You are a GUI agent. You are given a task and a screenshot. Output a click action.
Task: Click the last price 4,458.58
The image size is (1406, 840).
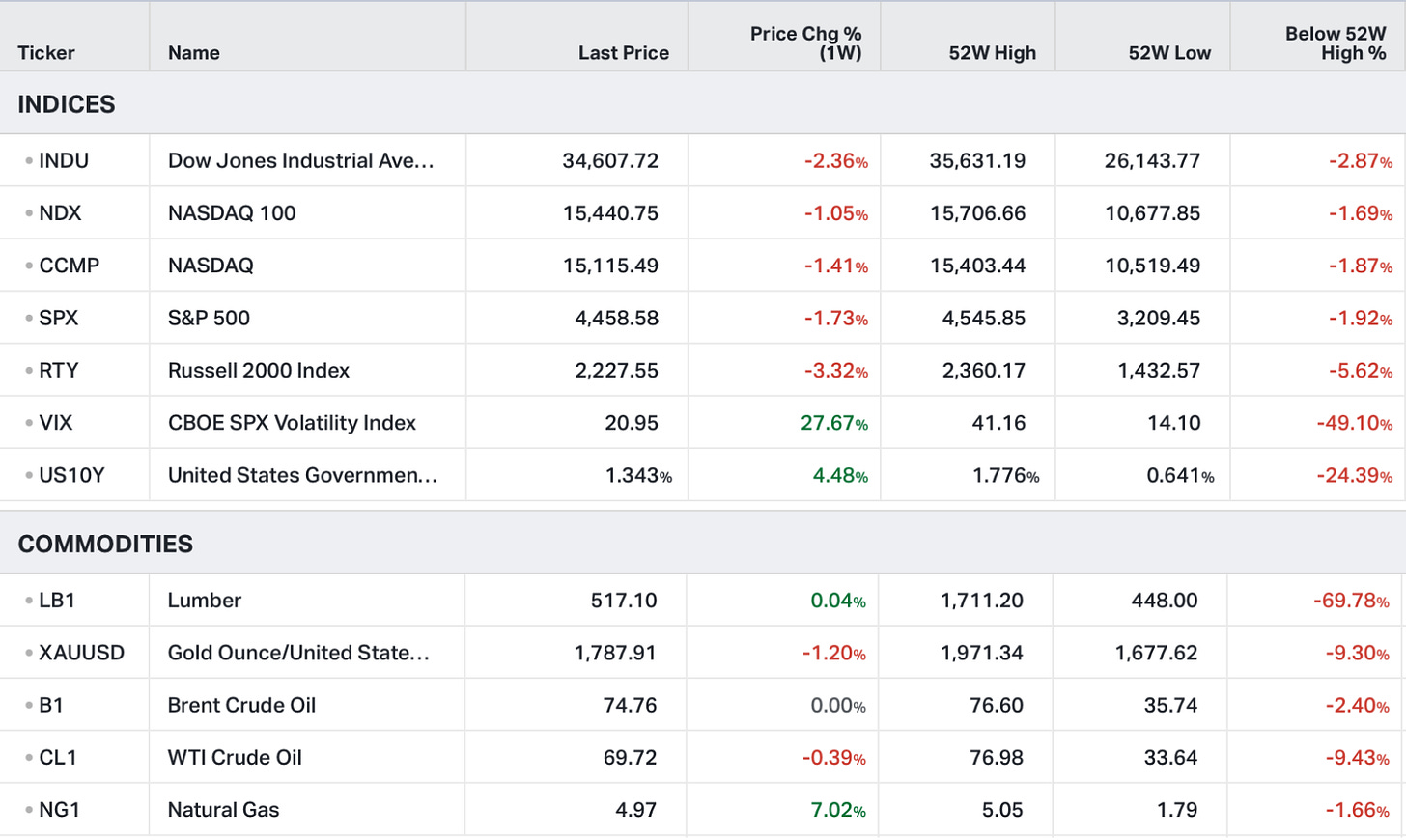(616, 318)
